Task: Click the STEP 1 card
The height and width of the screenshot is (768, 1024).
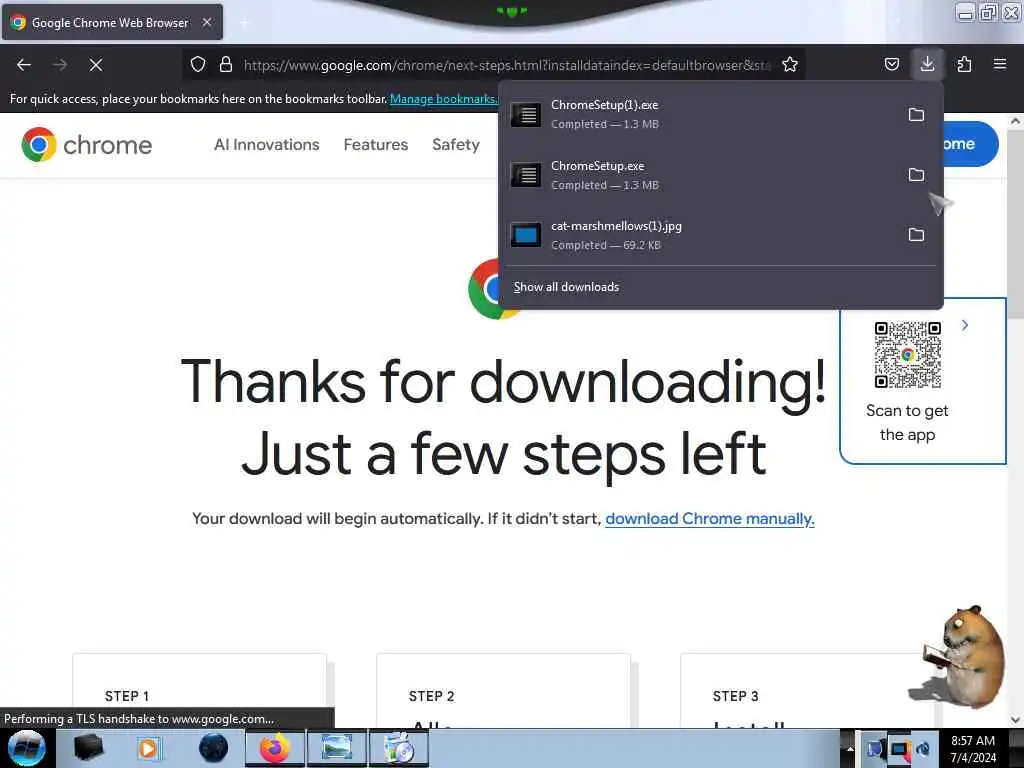Action: (200, 691)
